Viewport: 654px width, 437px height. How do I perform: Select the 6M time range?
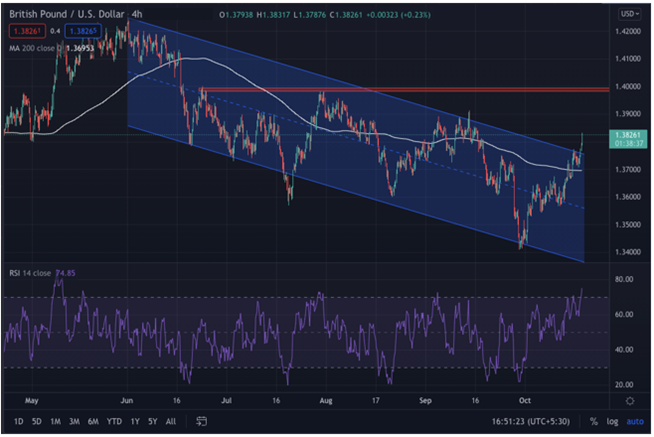tap(93, 422)
